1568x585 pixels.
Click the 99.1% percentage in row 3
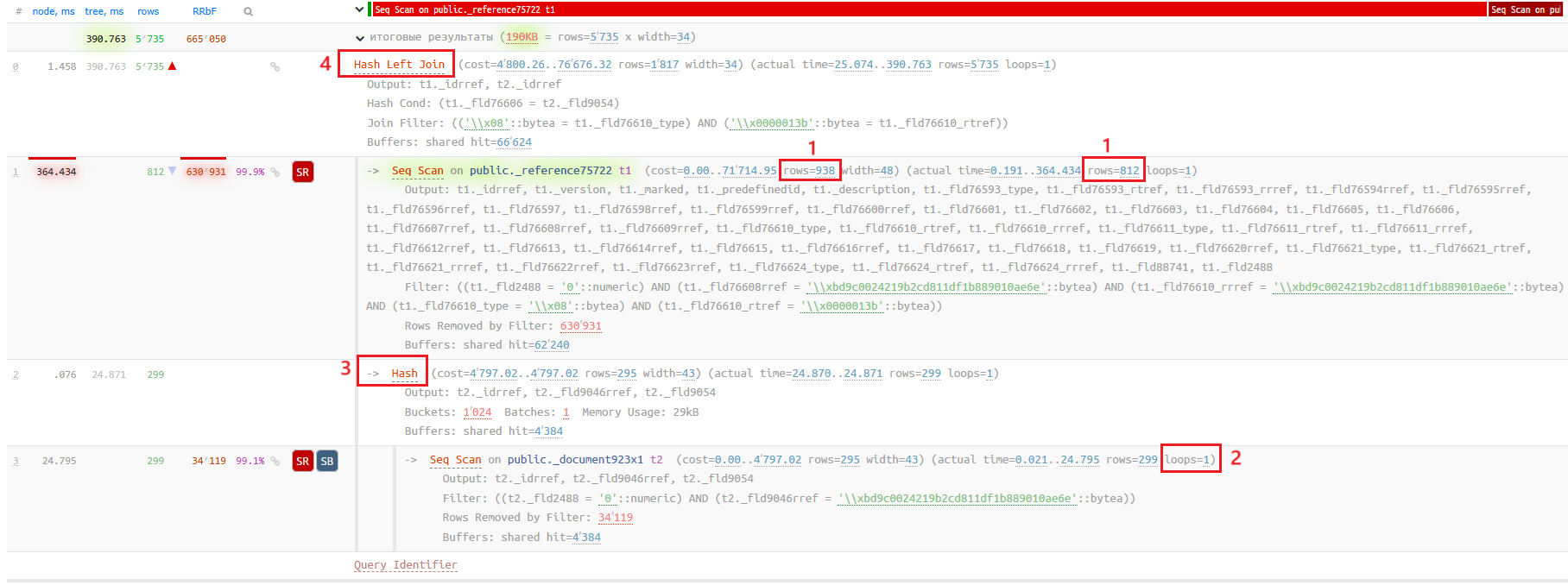(x=250, y=461)
